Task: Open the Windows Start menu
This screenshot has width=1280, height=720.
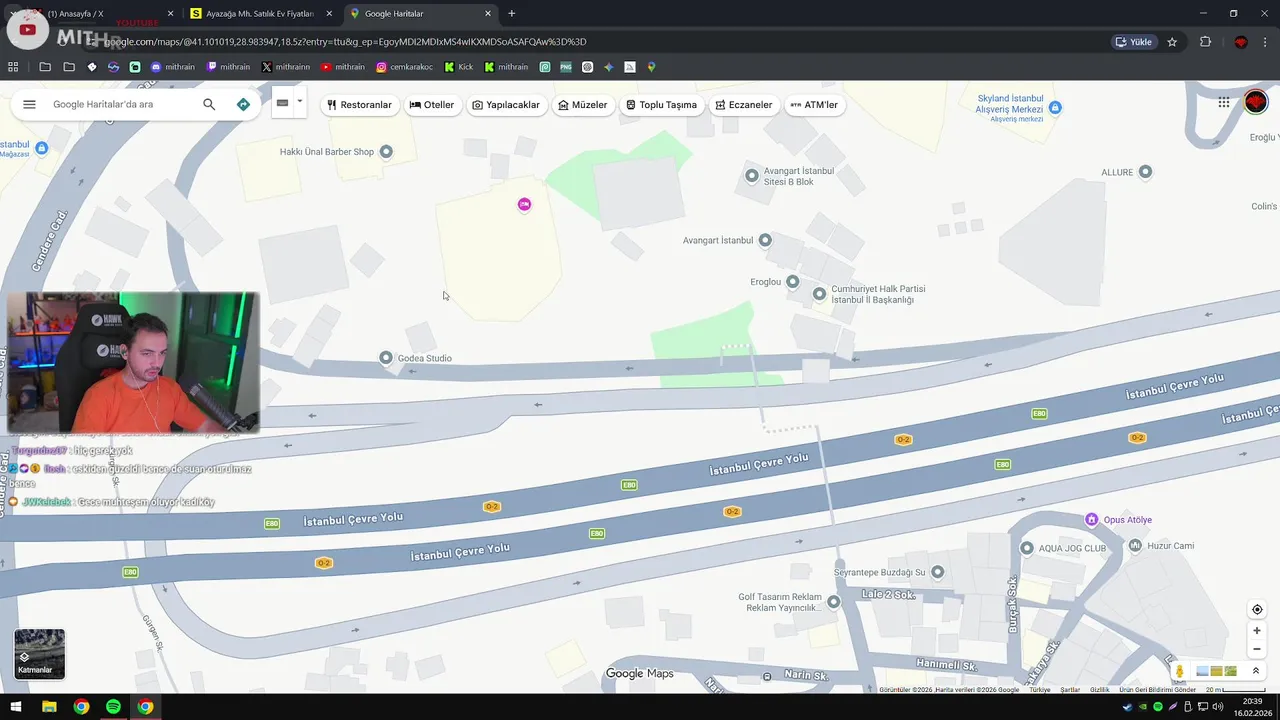Action: coord(16,707)
